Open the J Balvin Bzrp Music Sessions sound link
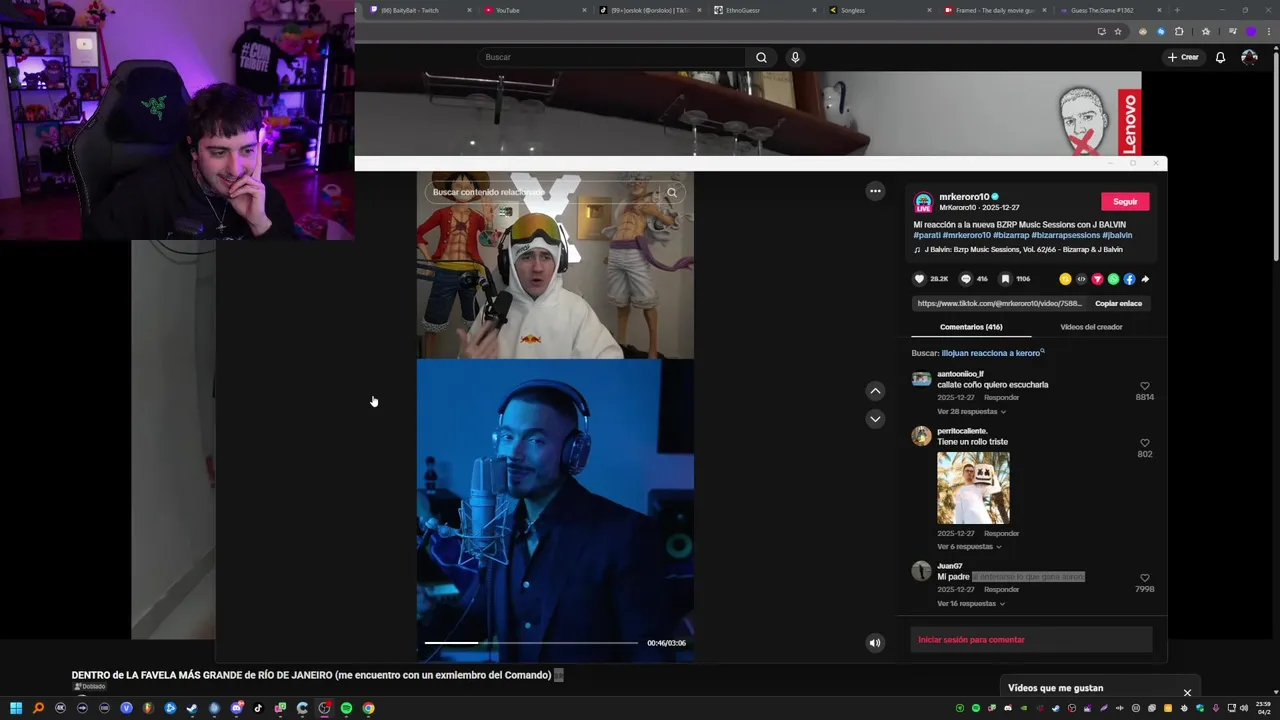This screenshot has height=720, width=1280. (x=1018, y=250)
